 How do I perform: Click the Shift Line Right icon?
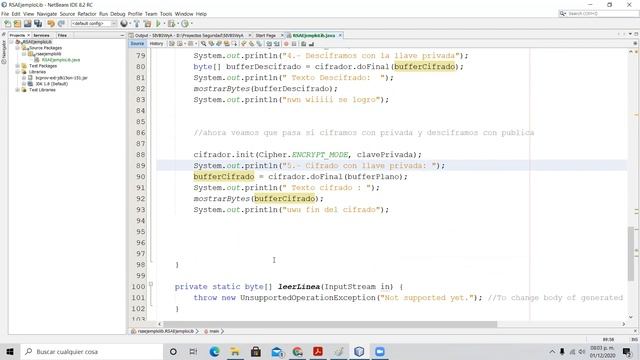(277, 44)
